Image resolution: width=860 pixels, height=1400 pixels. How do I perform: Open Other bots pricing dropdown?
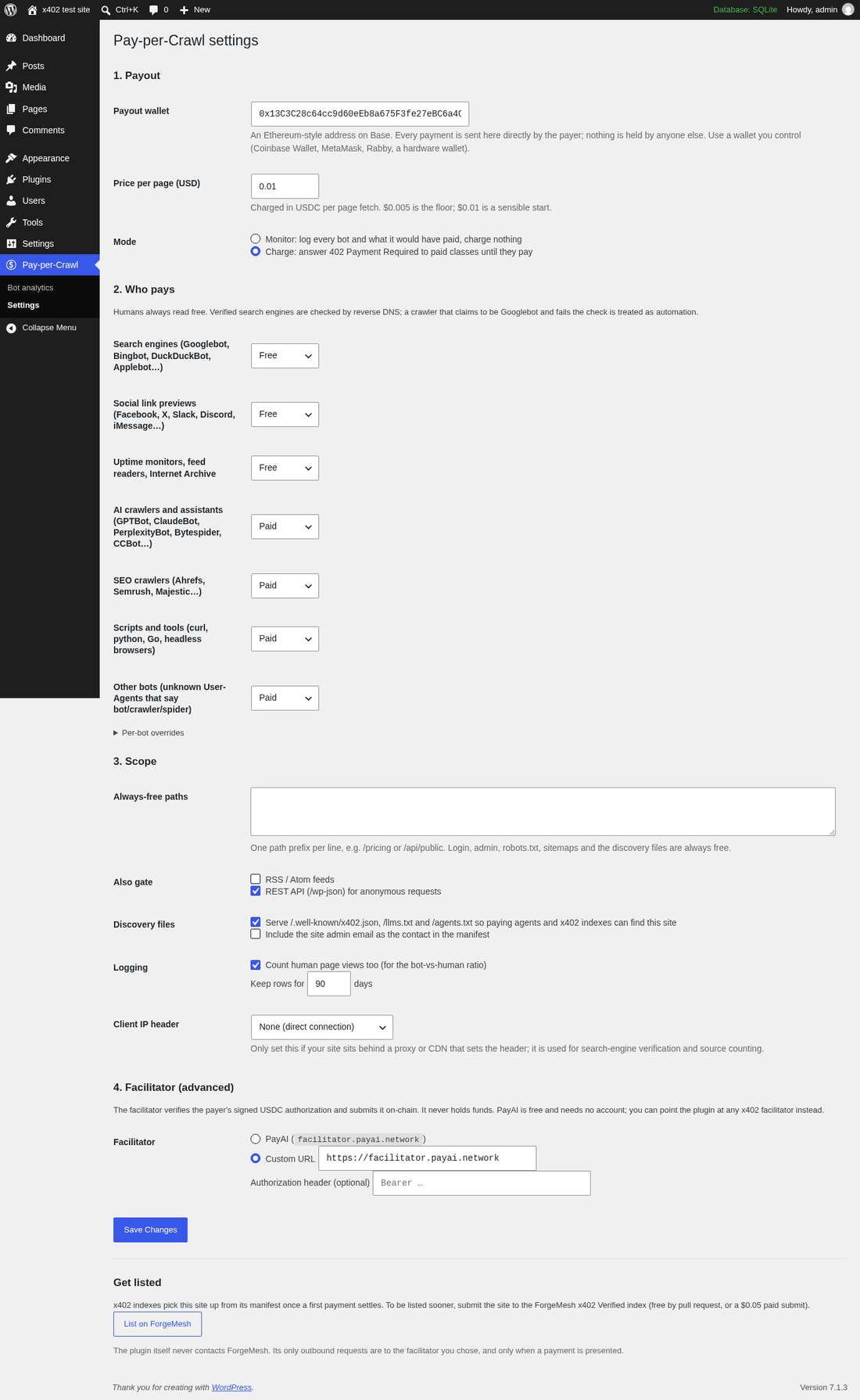point(285,698)
